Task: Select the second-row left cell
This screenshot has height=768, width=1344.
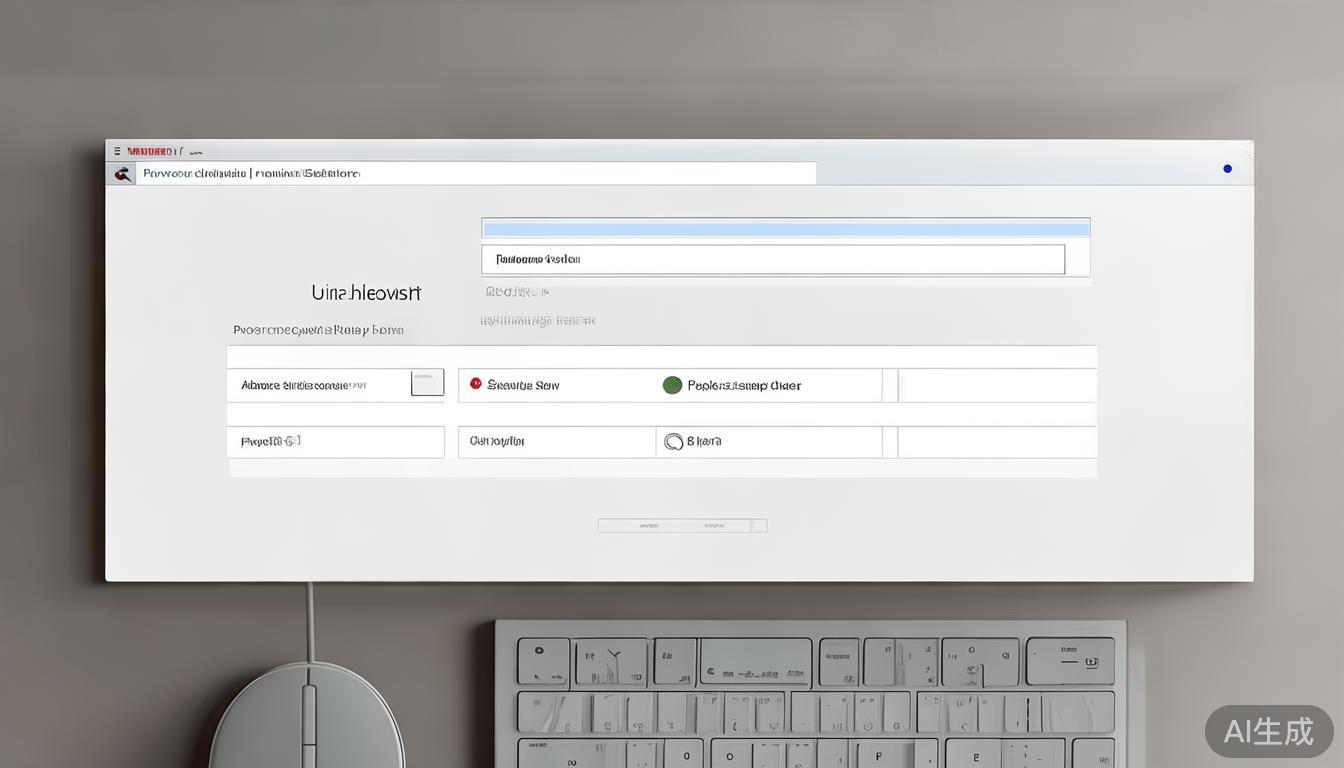Action: click(335, 442)
